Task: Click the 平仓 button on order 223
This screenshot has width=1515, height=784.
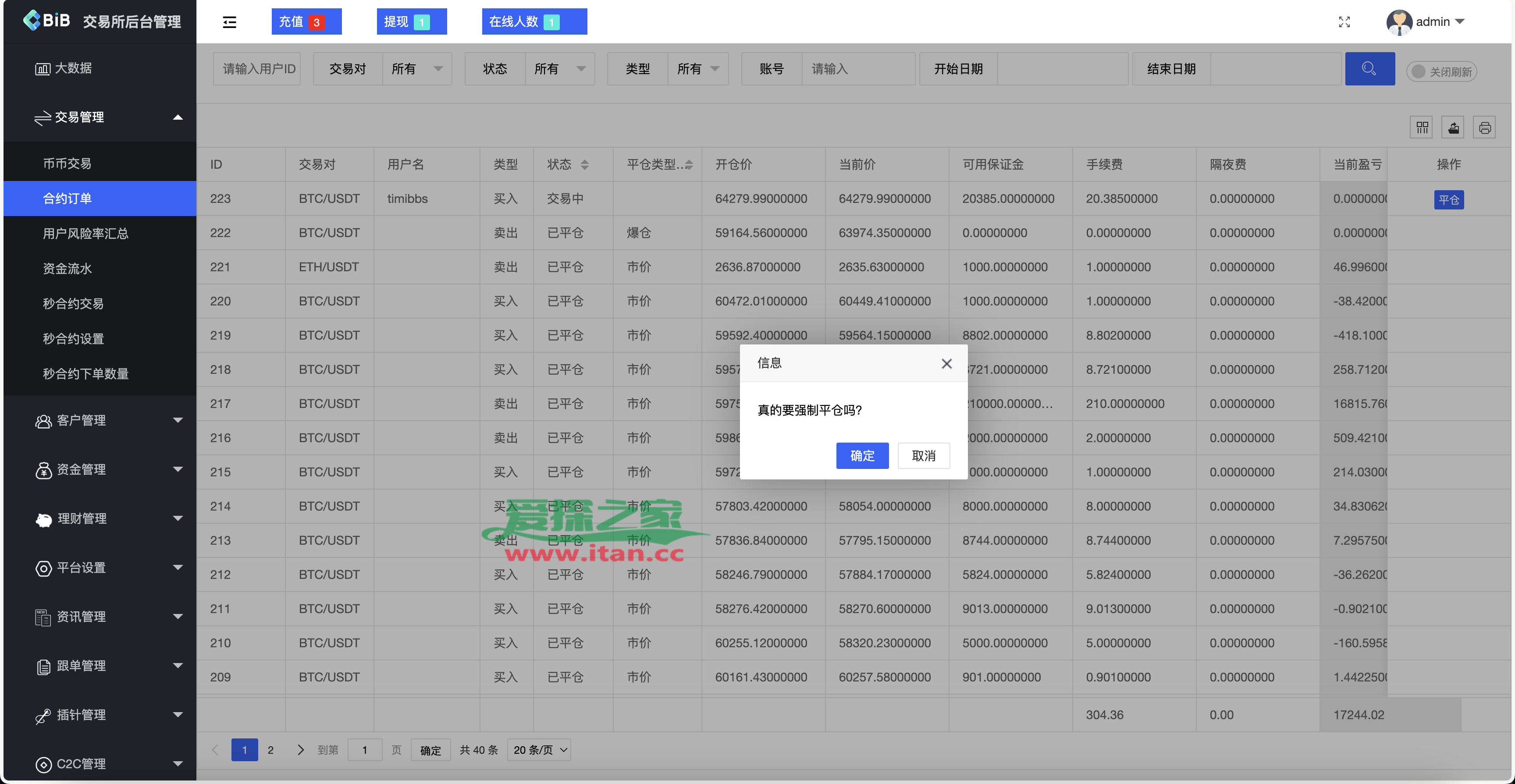Action: click(x=1449, y=199)
